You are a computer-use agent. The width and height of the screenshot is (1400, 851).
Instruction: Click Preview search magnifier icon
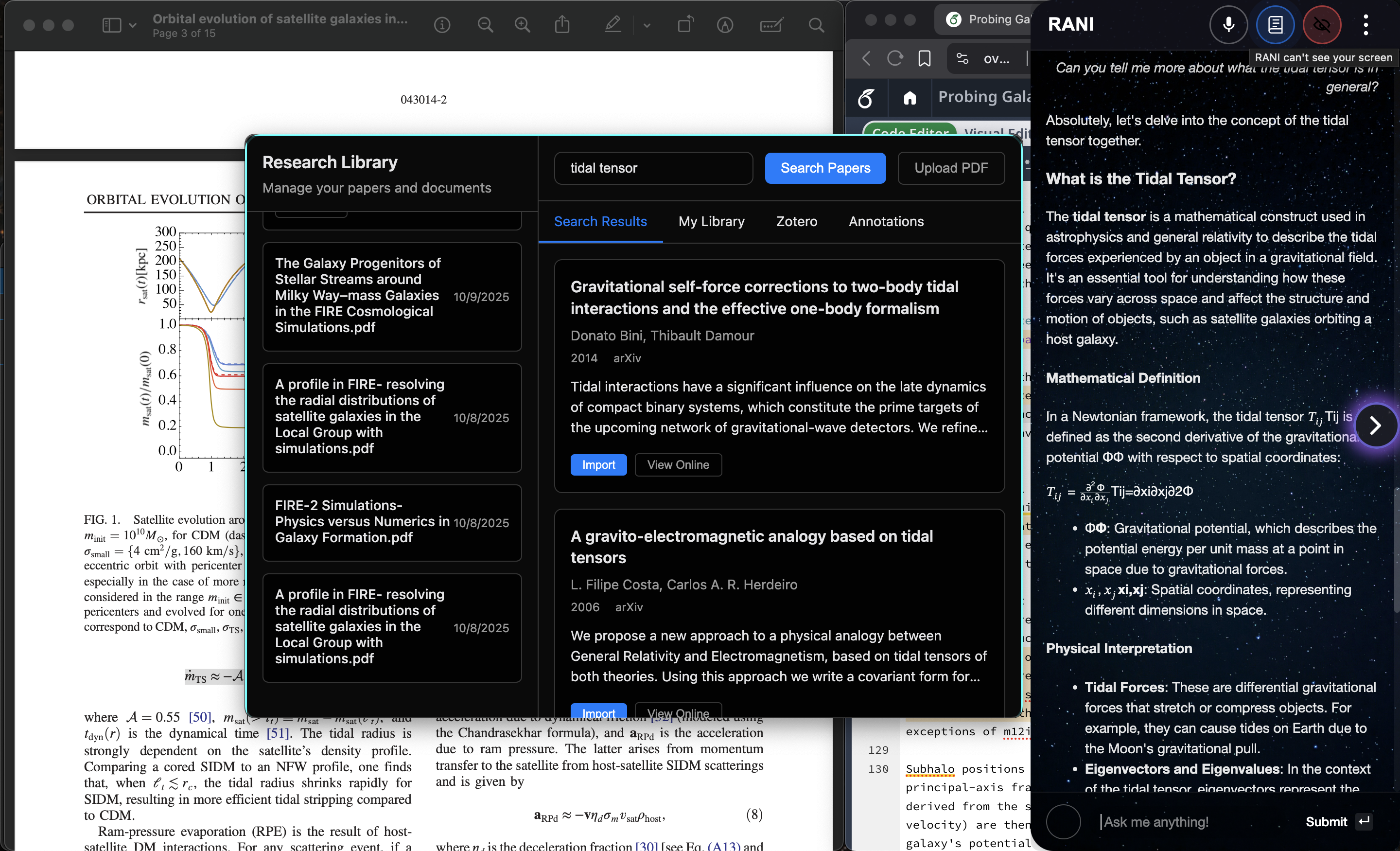[x=816, y=25]
